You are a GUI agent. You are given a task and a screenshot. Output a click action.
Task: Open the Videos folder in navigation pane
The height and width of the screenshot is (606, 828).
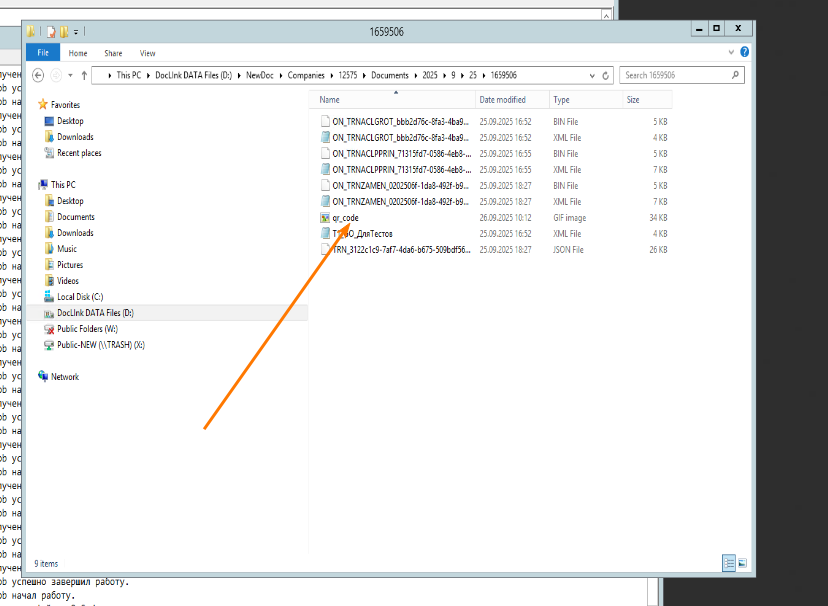click(68, 281)
